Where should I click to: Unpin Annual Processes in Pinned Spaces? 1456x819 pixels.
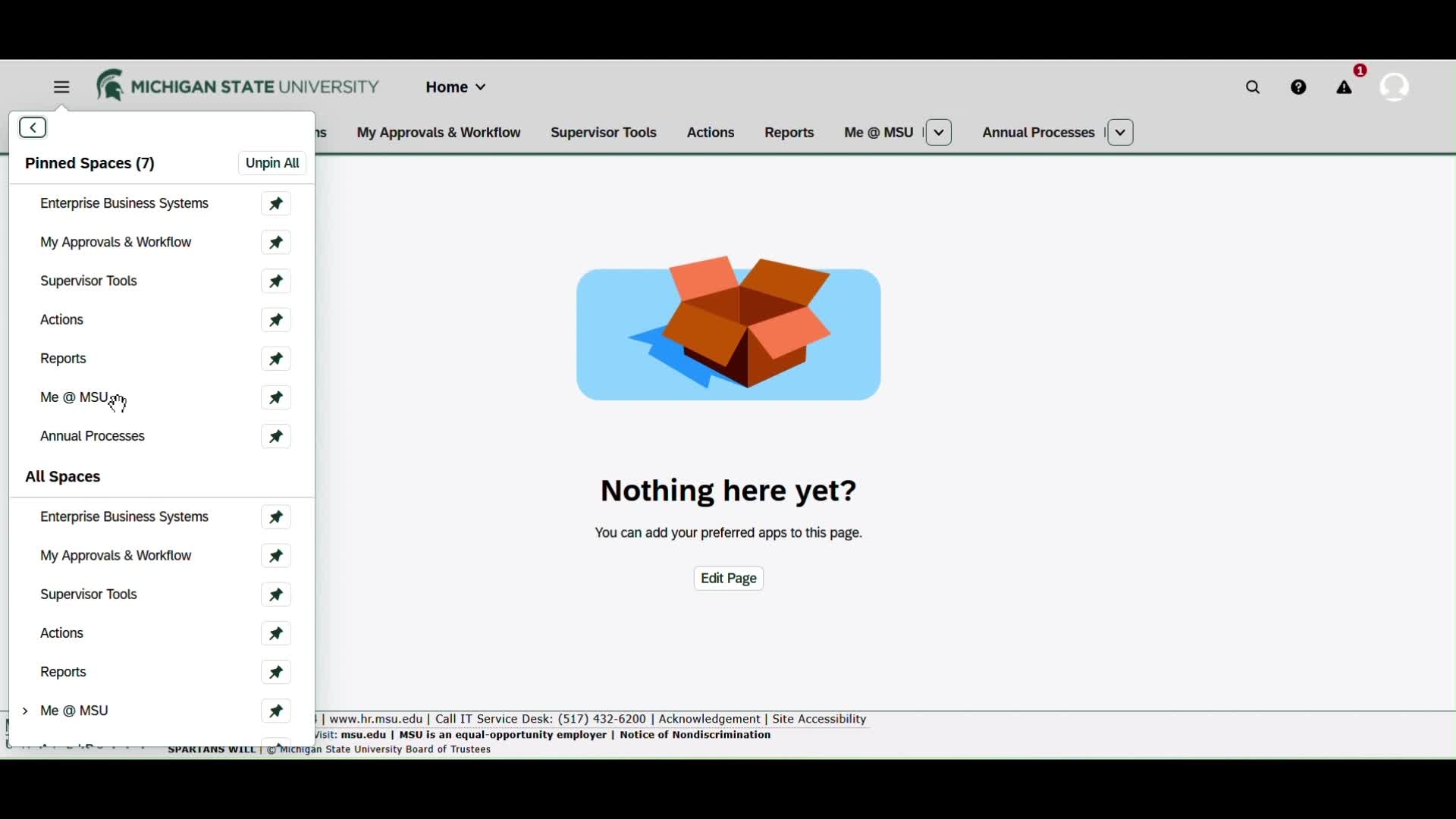coord(277,438)
